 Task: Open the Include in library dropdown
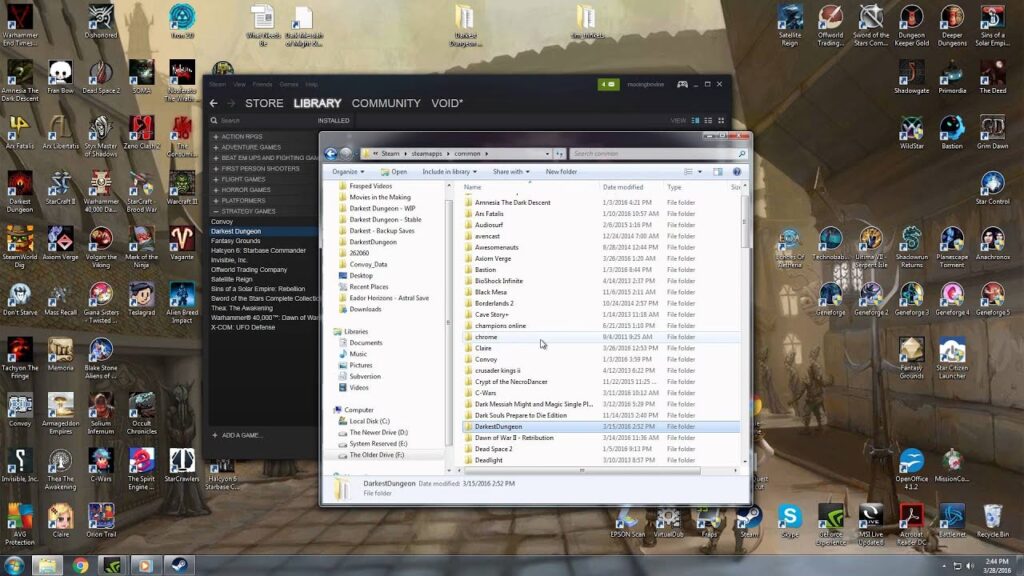[x=449, y=172]
